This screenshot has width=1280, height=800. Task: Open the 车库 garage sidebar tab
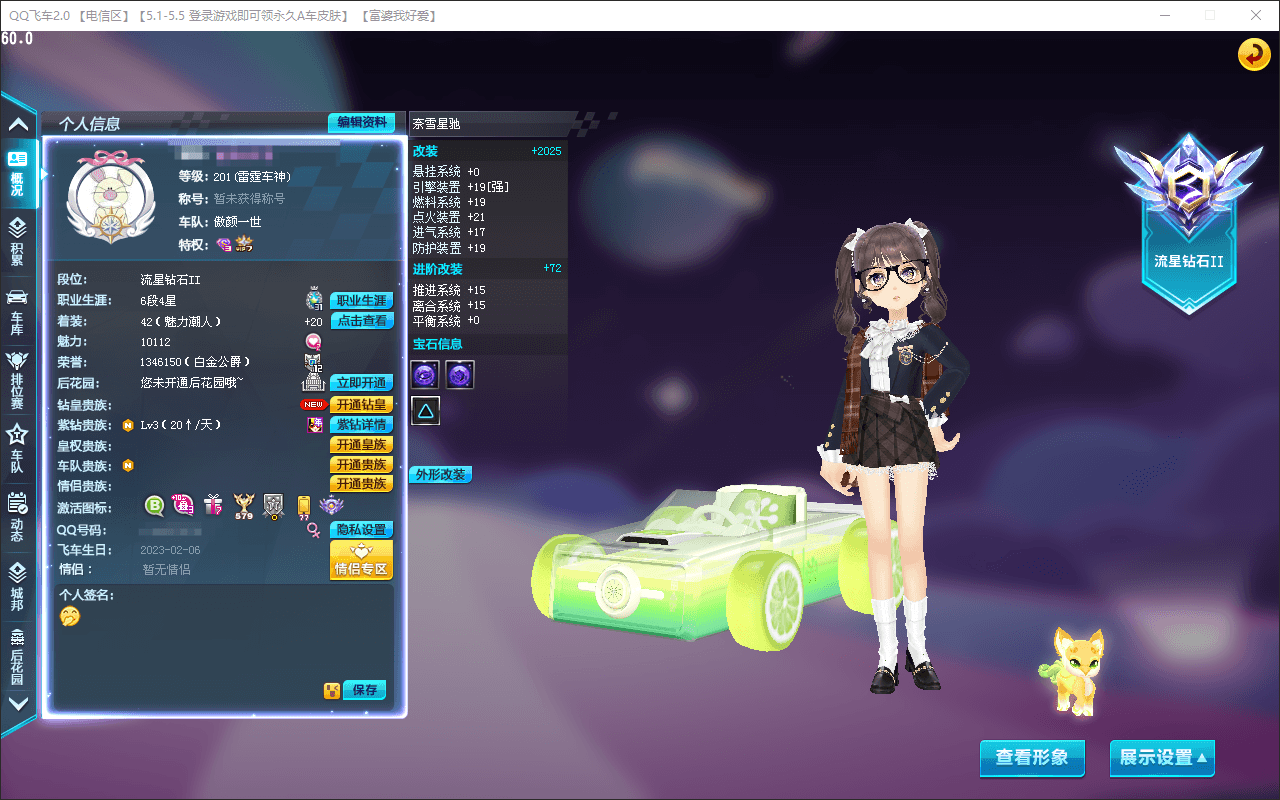click(x=18, y=311)
